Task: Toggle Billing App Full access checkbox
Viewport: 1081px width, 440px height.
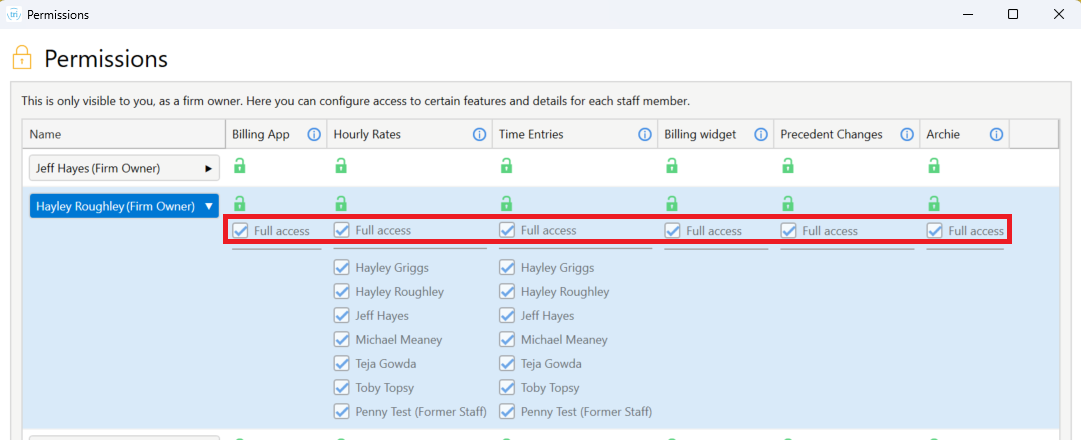Action: tap(241, 230)
